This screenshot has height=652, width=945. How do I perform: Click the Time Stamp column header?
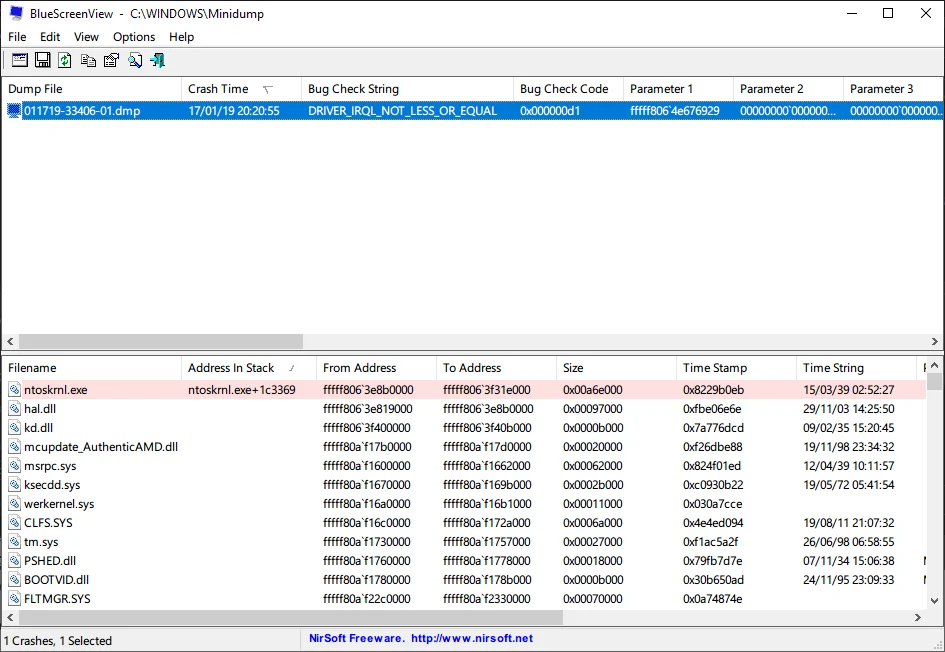(736, 368)
